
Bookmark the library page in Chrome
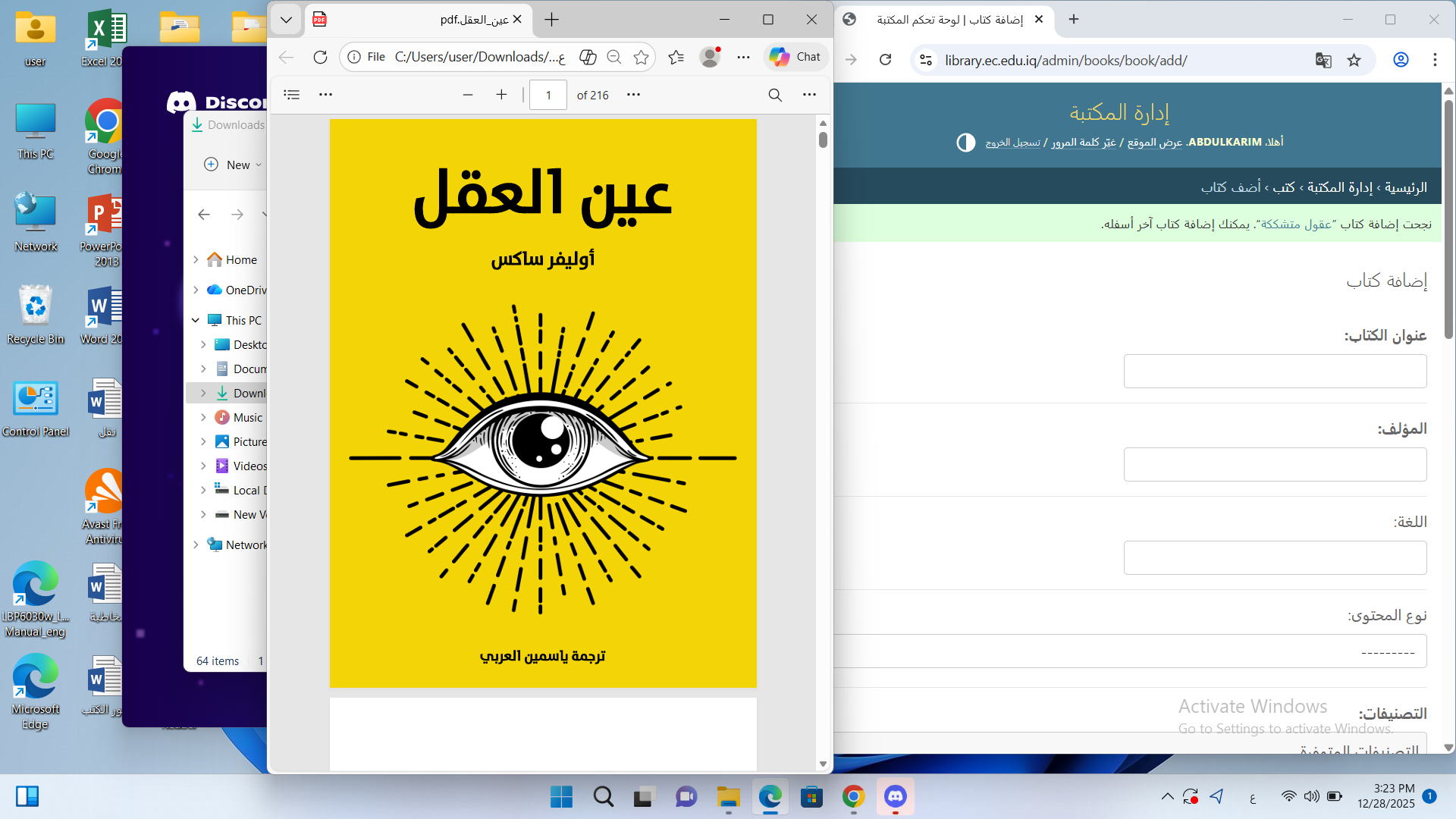click(x=1354, y=60)
